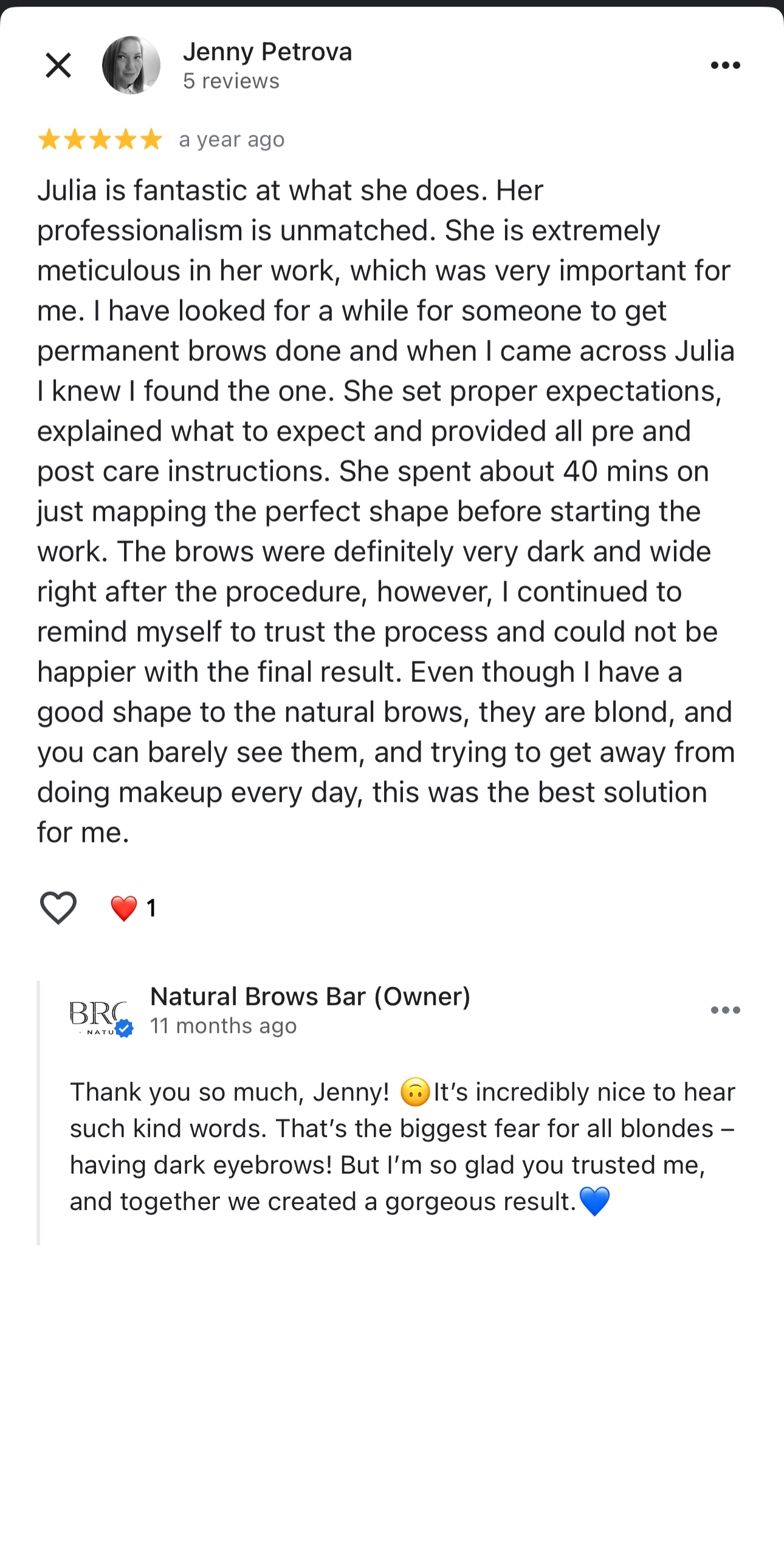
Task: Open the 5 reviews link under Jenny's name
Action: coord(231,80)
